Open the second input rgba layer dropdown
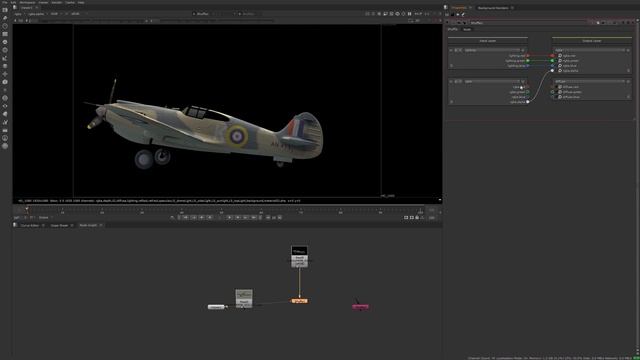640x360 pixels. [494, 82]
